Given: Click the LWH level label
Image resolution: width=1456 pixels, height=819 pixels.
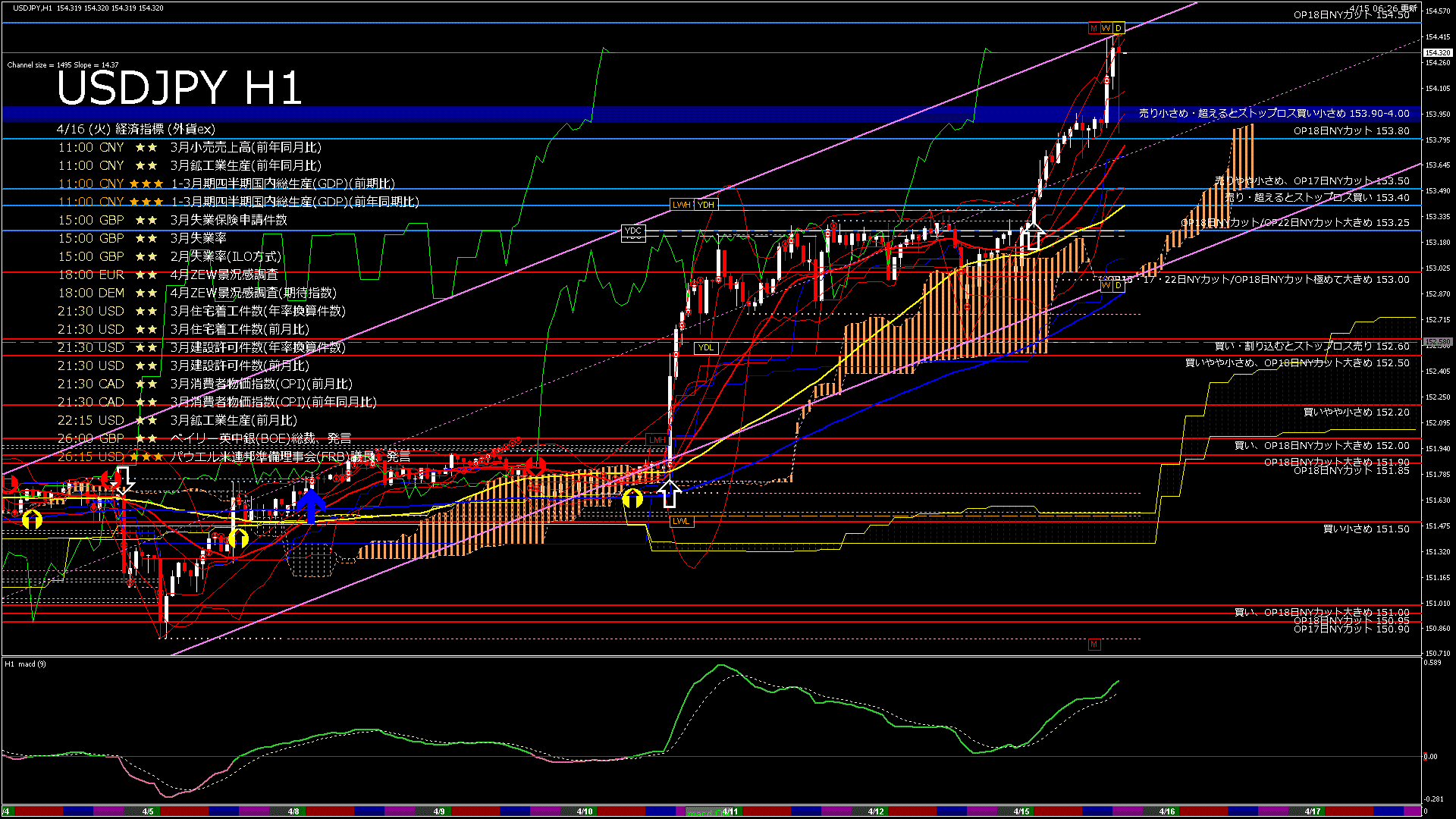Looking at the screenshot, I should (x=681, y=205).
